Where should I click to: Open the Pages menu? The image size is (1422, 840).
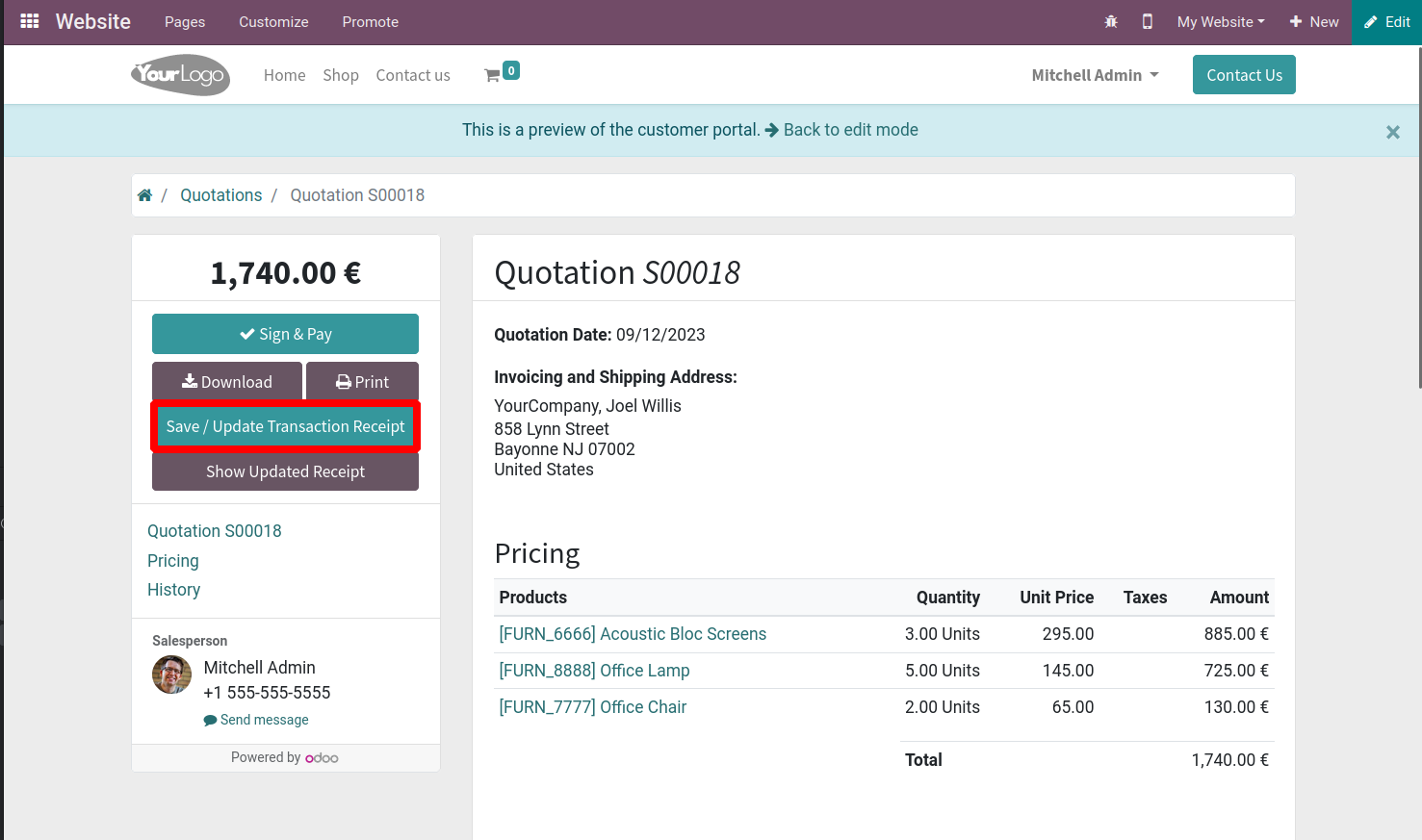click(185, 21)
